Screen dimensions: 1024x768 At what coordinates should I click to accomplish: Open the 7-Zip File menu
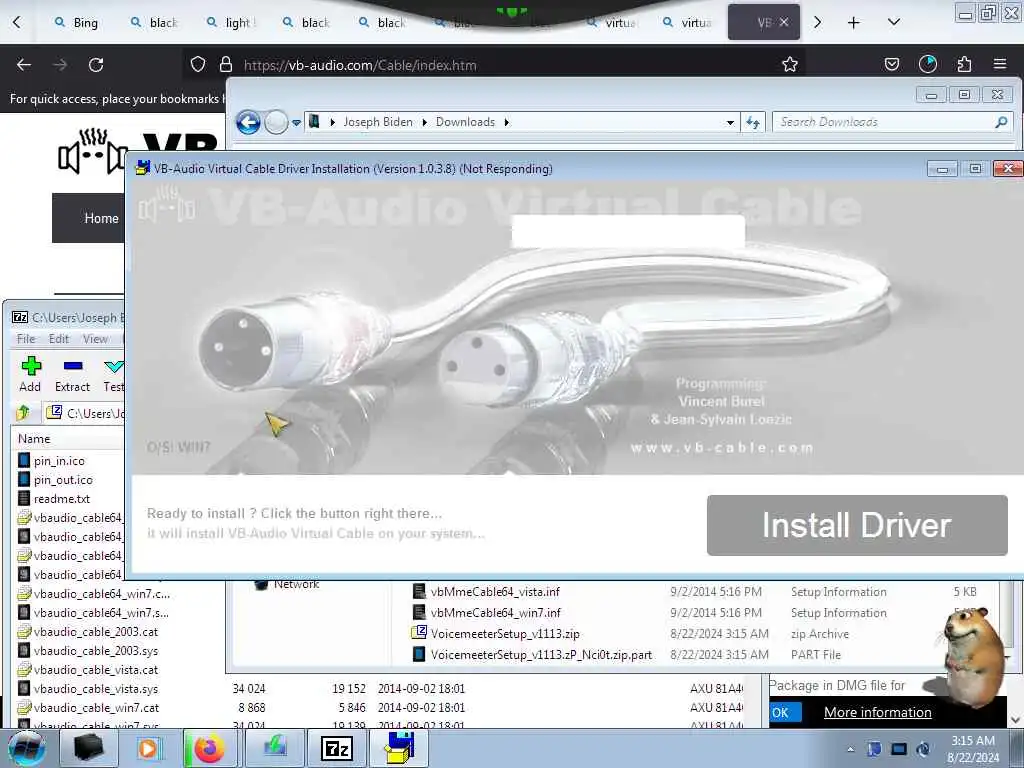pos(26,338)
